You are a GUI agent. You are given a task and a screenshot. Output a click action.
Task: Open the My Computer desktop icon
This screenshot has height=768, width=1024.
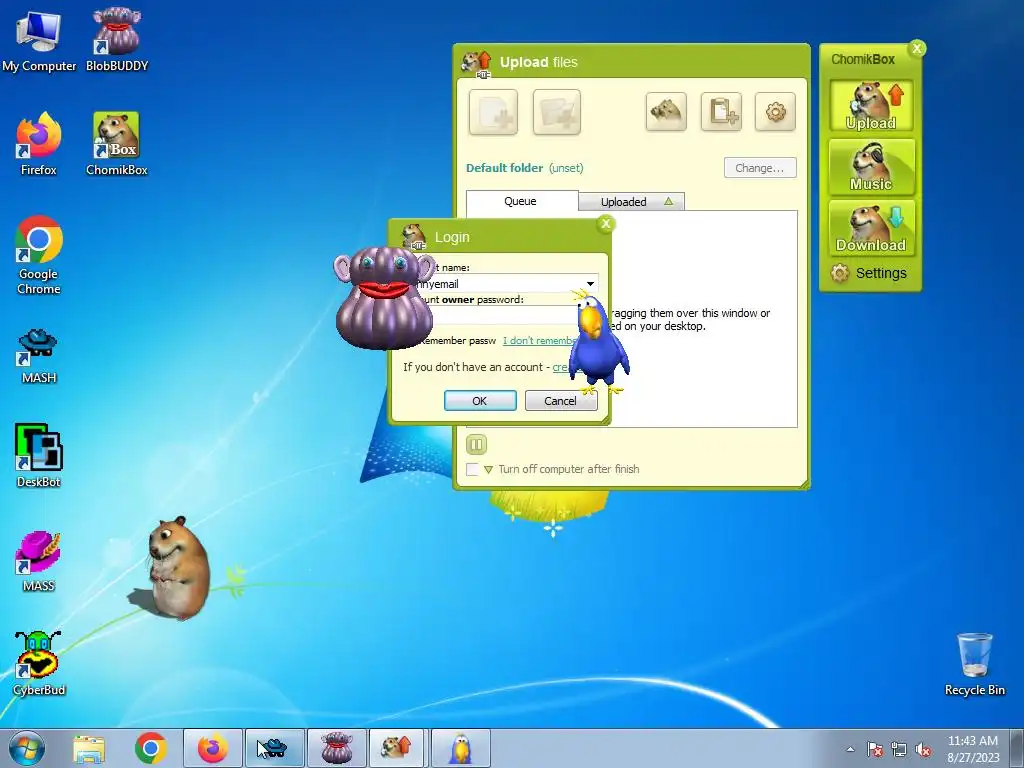(x=39, y=40)
